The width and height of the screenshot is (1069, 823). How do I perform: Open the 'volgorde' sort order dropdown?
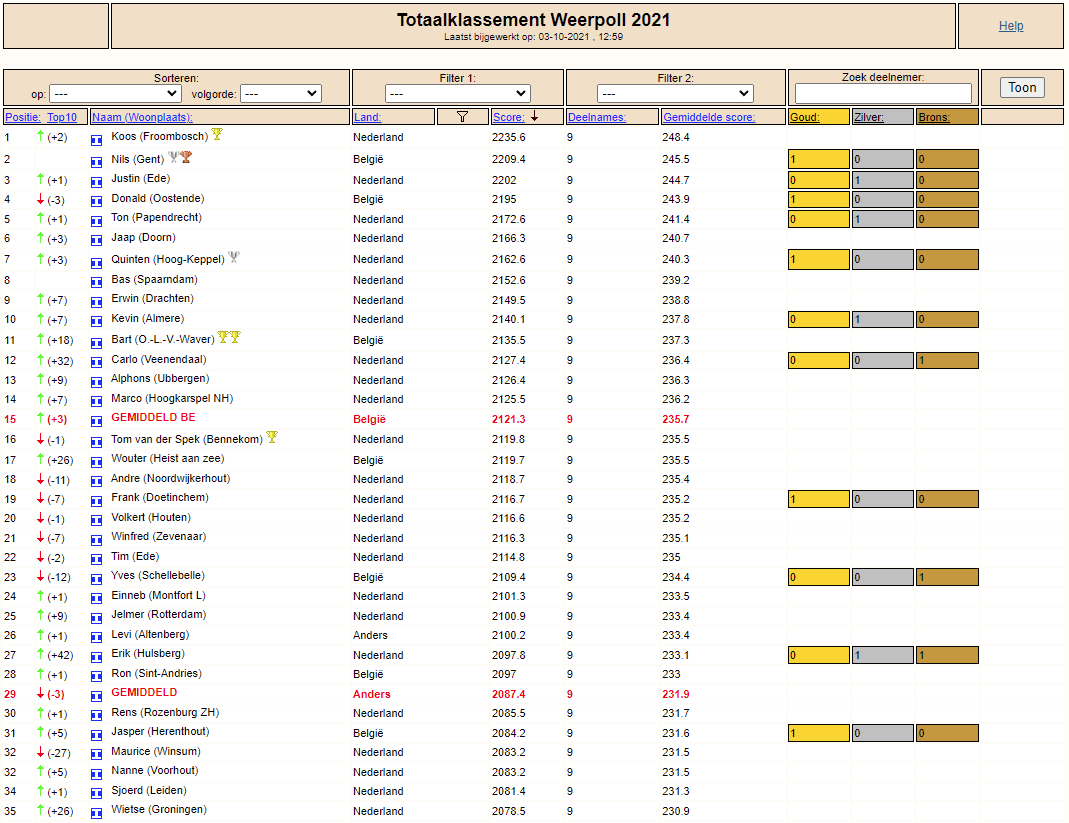tap(282, 93)
